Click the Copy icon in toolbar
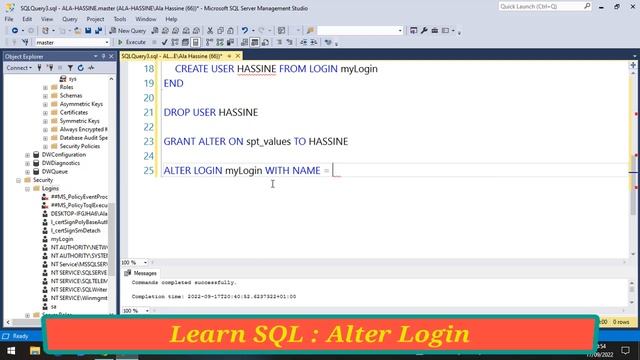 pyautogui.click(x=220, y=31)
